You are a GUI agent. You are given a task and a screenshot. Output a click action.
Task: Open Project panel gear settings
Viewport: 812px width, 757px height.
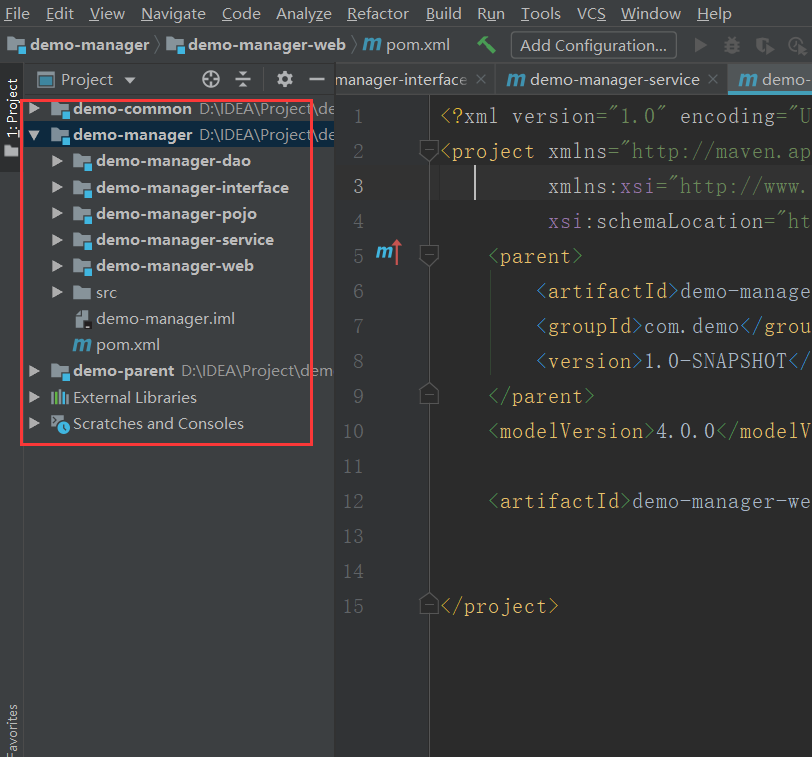(x=284, y=79)
